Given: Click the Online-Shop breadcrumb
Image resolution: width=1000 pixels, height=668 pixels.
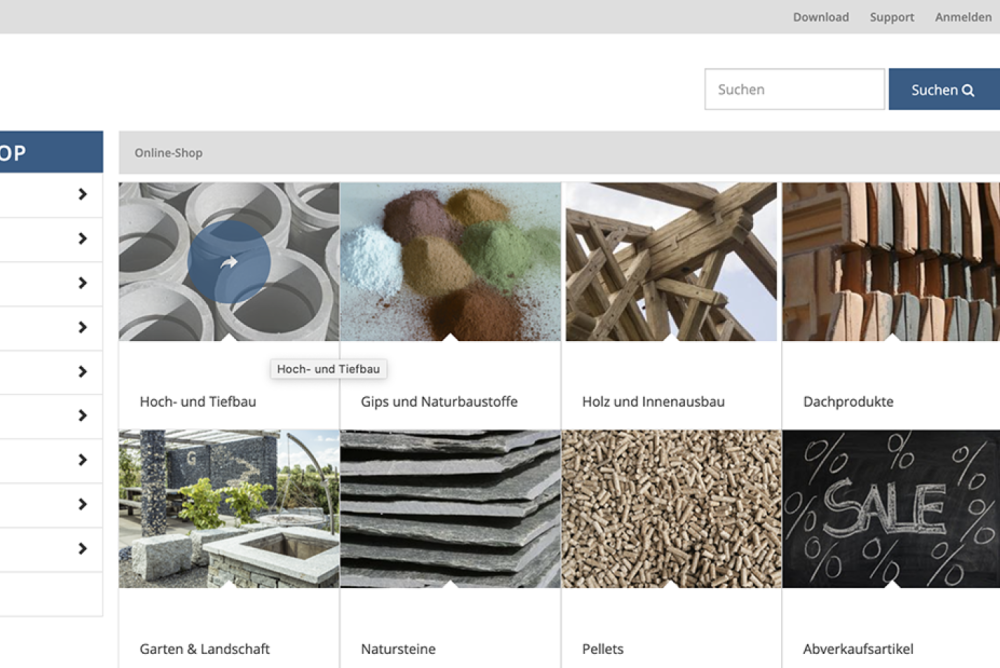Looking at the screenshot, I should tap(168, 153).
